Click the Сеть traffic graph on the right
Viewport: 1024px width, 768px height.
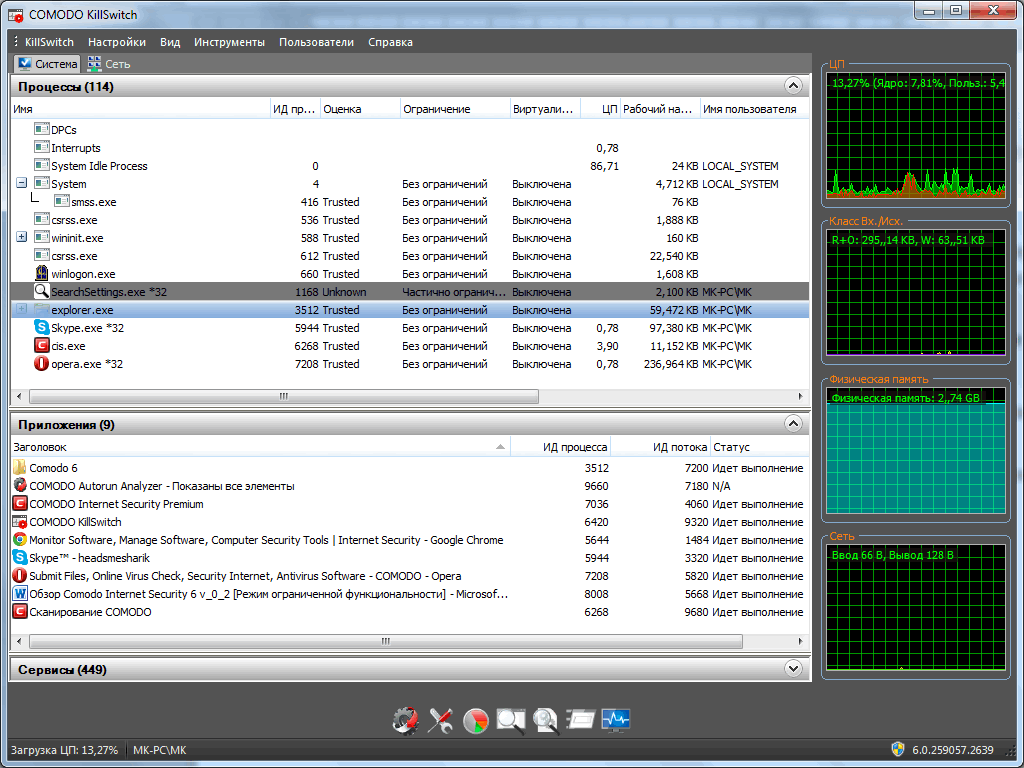click(916, 608)
